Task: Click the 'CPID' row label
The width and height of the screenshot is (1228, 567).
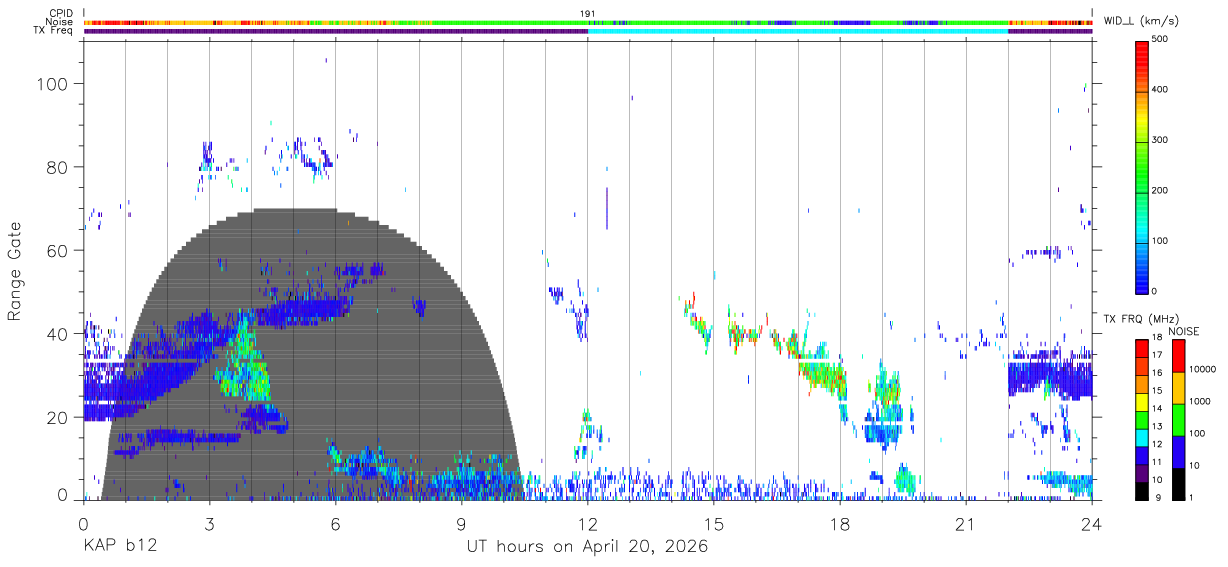Action: click(61, 13)
